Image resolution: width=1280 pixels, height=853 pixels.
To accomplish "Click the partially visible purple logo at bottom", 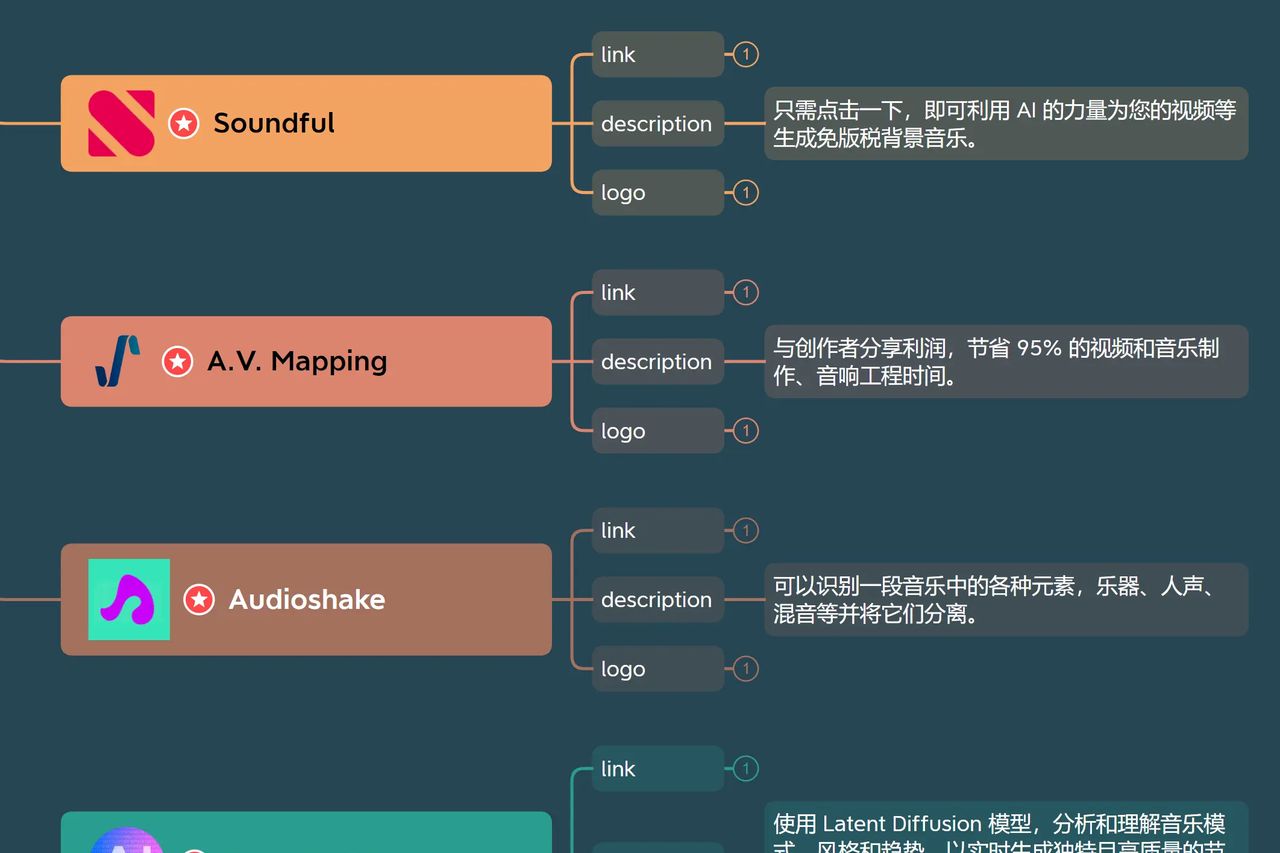I will (128, 845).
